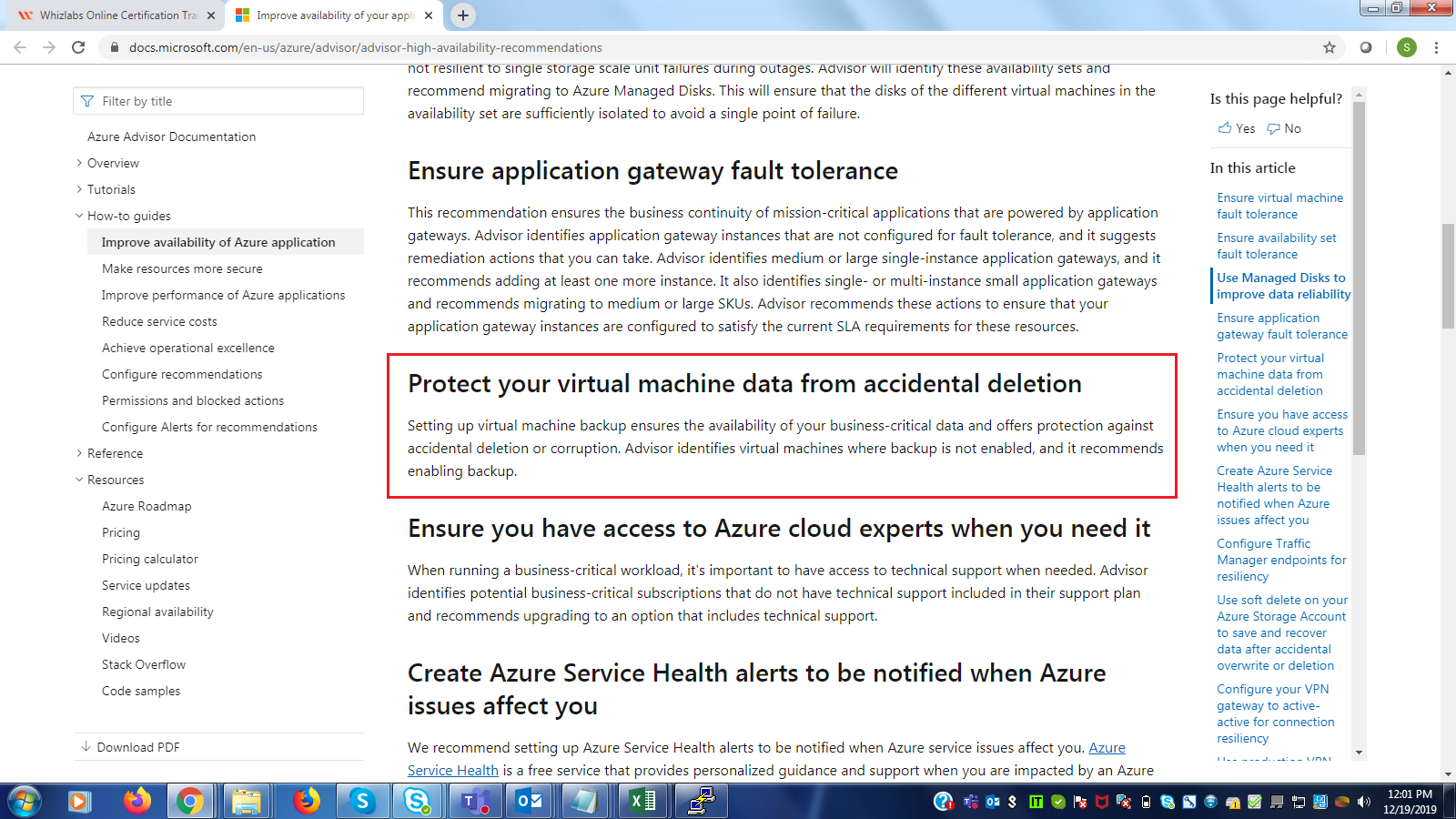Open the volume speaker tray icon
1456x819 pixels.
point(1363,802)
